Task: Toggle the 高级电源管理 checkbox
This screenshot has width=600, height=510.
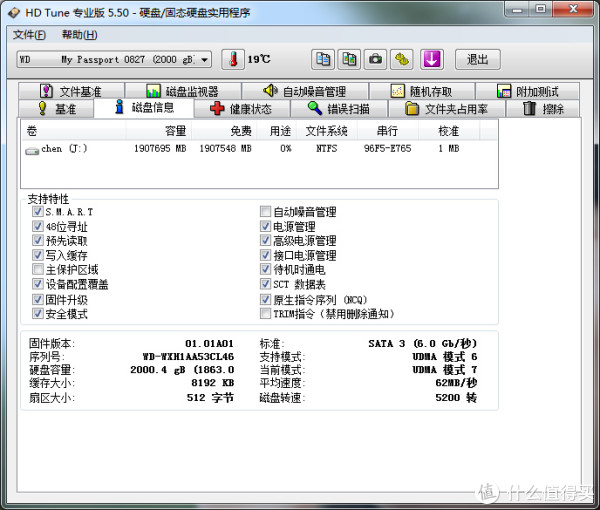Action: click(265, 240)
